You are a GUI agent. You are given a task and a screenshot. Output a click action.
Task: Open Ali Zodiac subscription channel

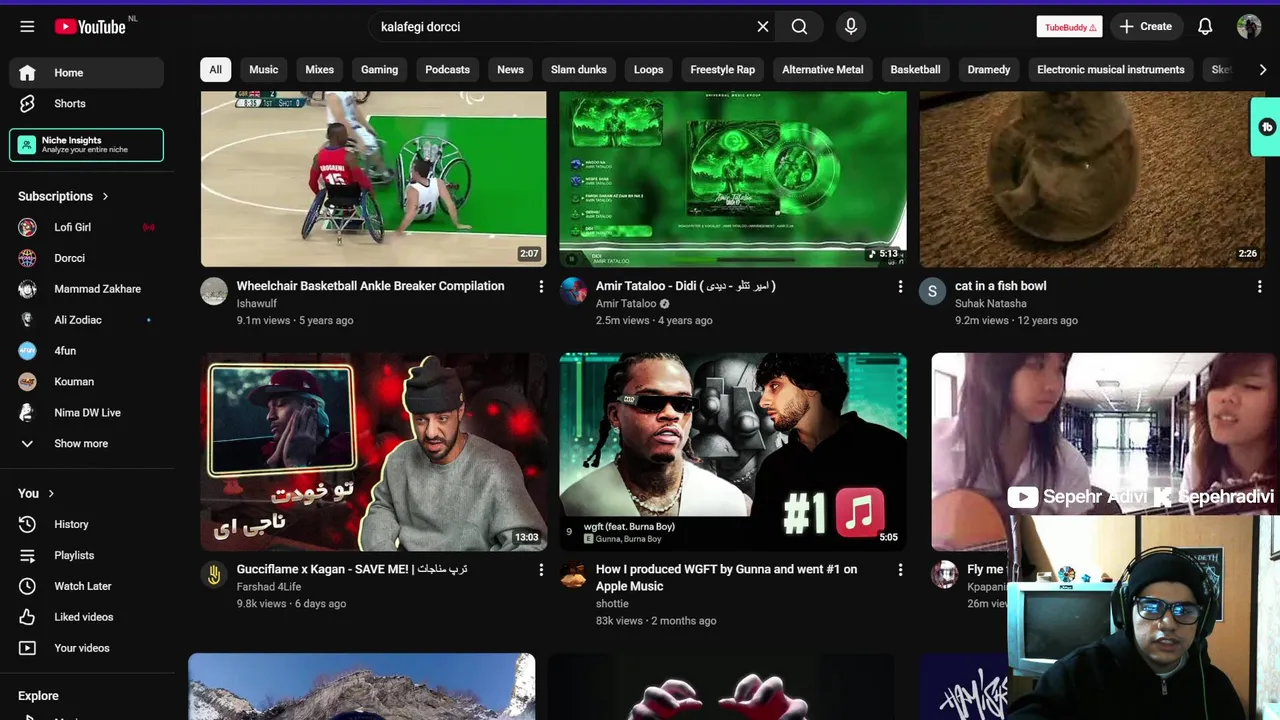[87, 320]
